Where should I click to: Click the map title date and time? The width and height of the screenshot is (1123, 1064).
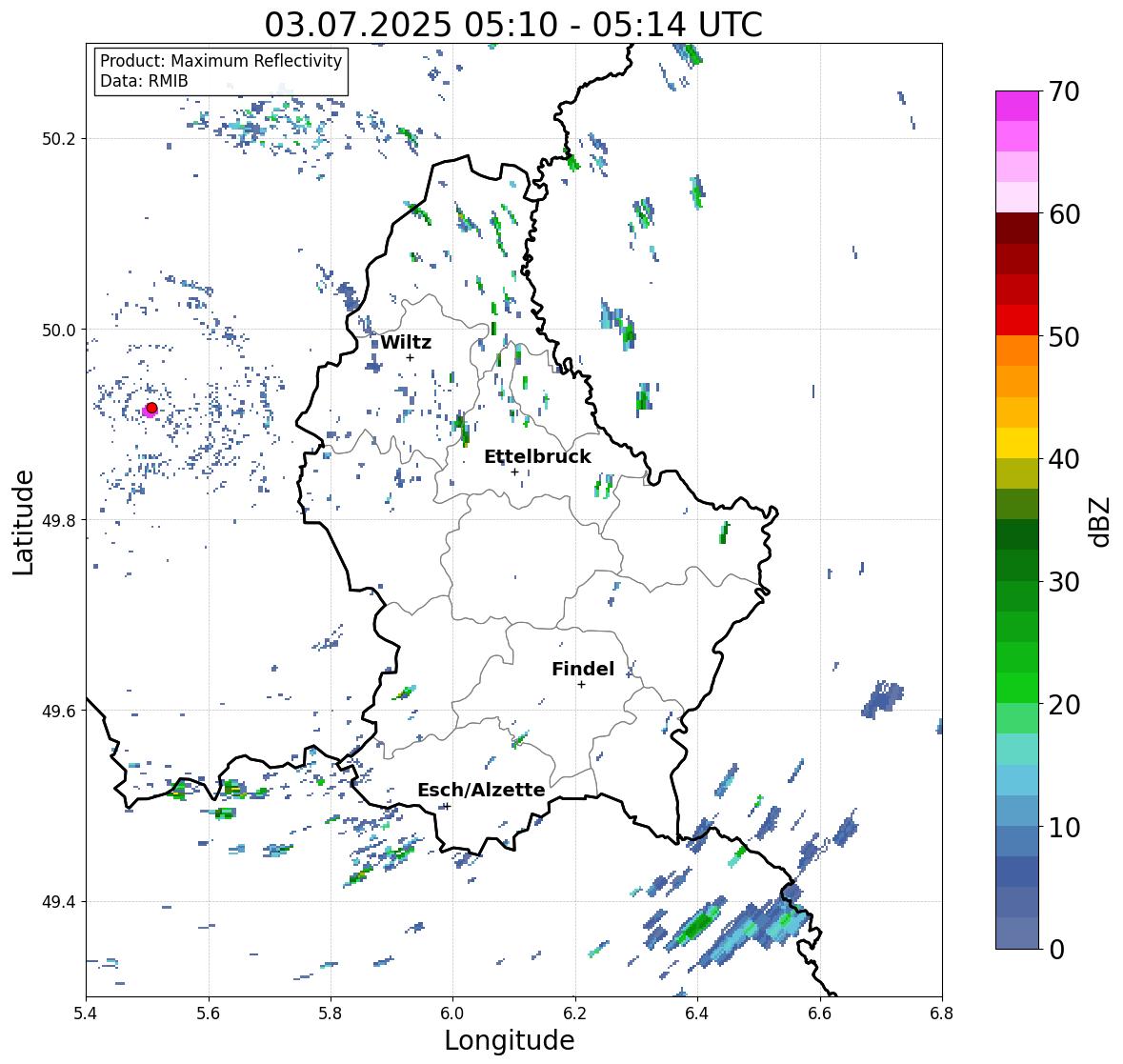click(513, 25)
